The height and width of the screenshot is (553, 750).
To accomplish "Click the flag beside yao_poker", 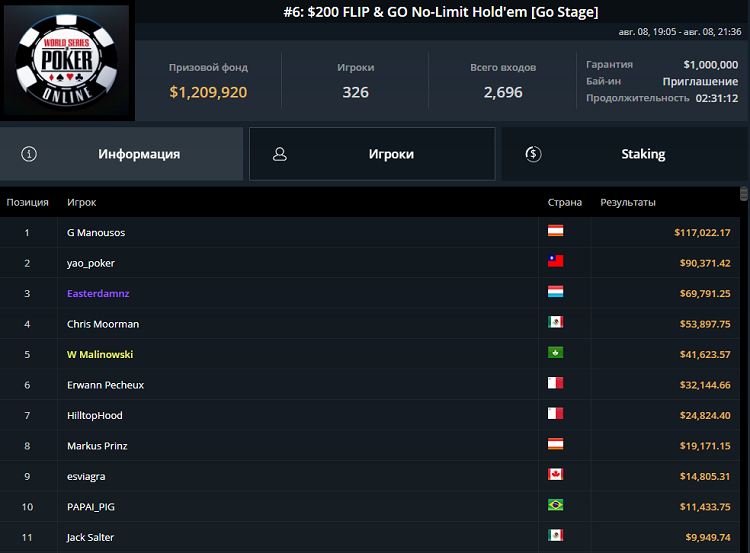I will 555,262.
